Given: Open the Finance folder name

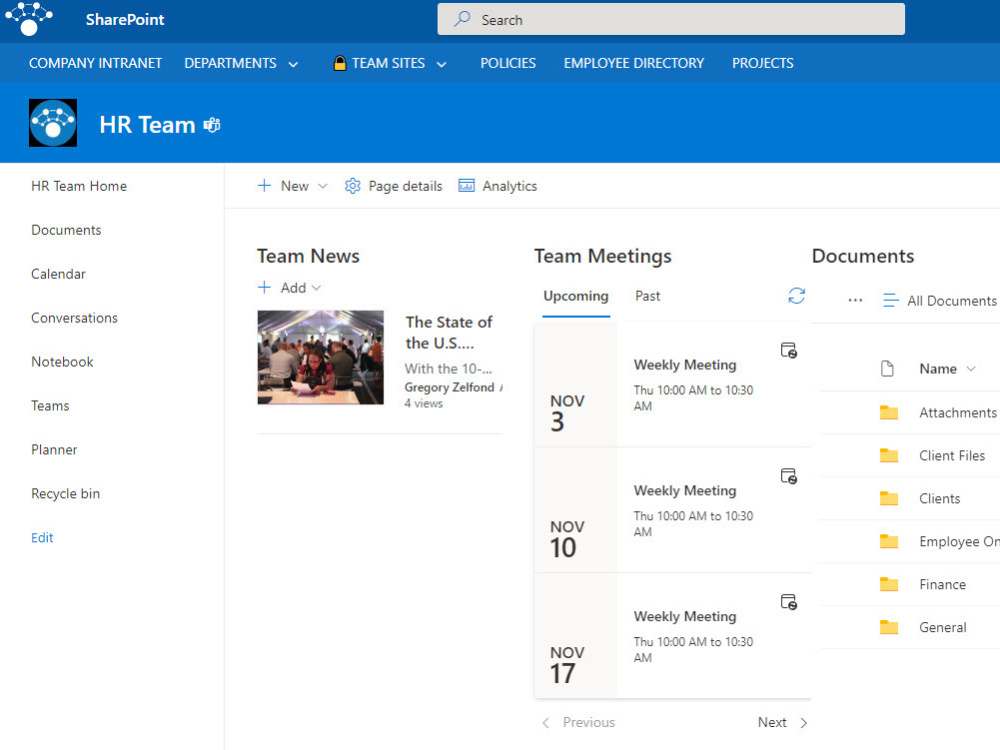Looking at the screenshot, I should [943, 584].
